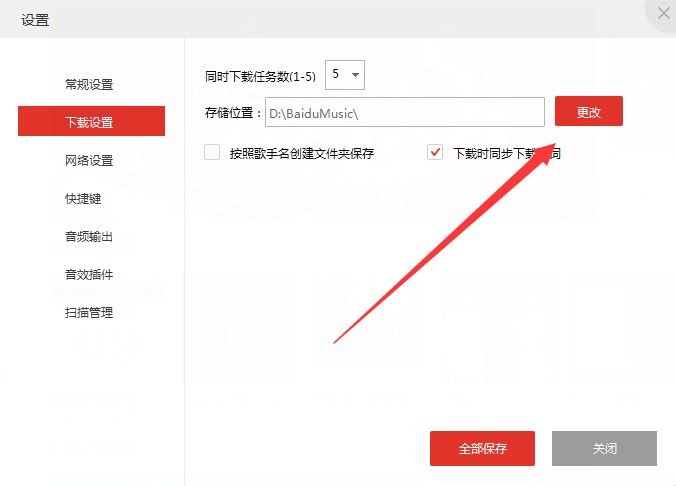Close settings dialog with X icon
Screen dimensions: 676x486
pos(663,13)
